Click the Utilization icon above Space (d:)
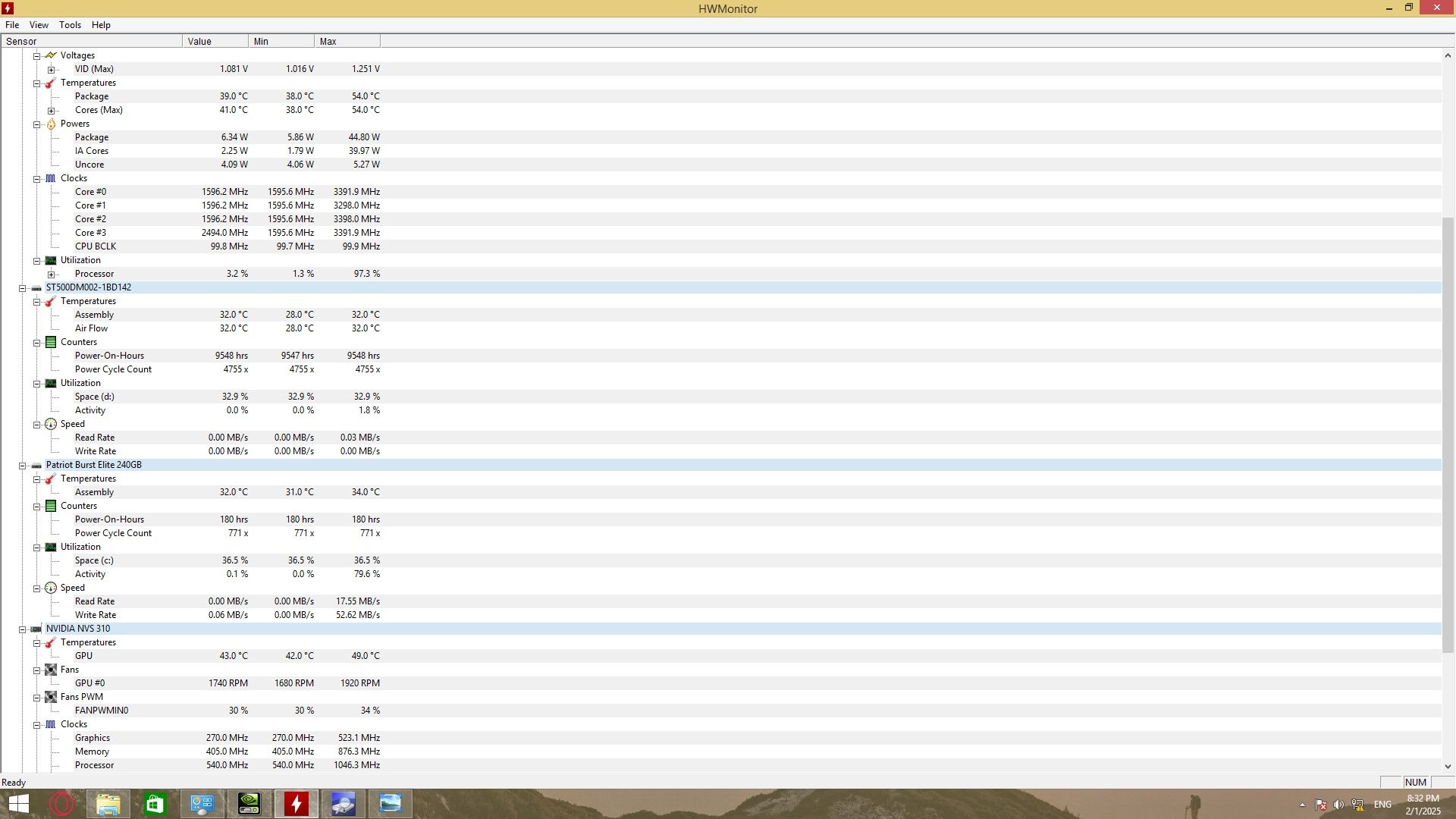Image resolution: width=1456 pixels, height=819 pixels. tap(51, 383)
